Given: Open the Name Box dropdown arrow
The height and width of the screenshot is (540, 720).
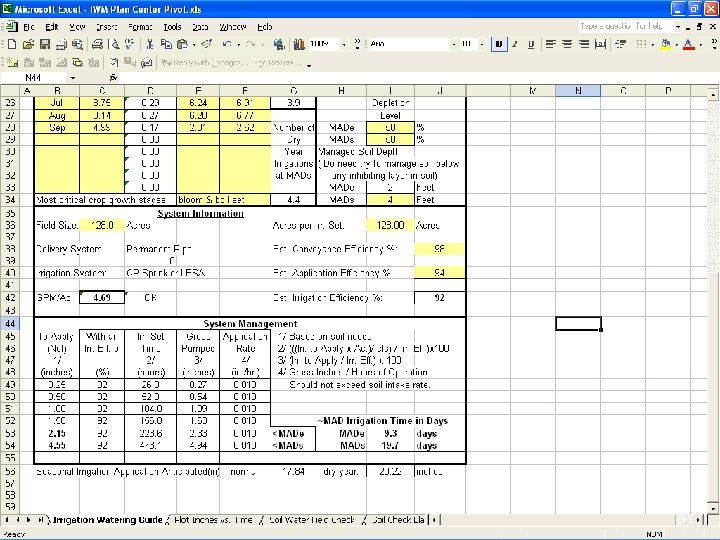Looking at the screenshot, I should click(73, 78).
